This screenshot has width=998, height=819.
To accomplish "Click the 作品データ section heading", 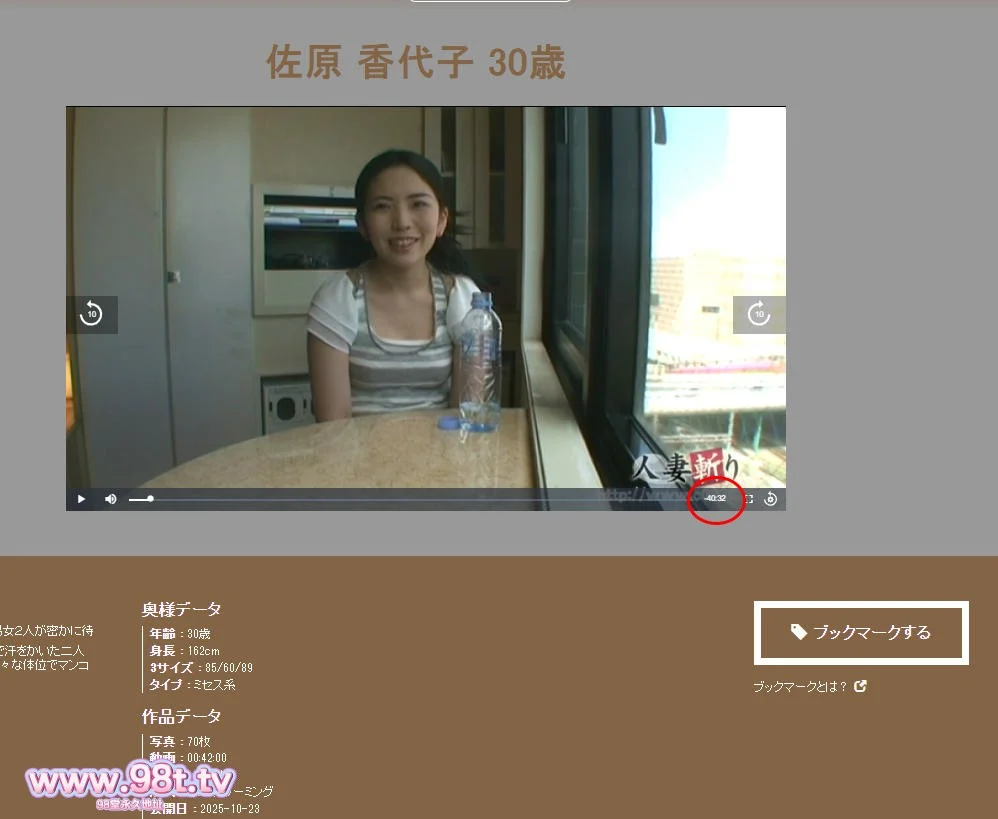I will [x=181, y=716].
